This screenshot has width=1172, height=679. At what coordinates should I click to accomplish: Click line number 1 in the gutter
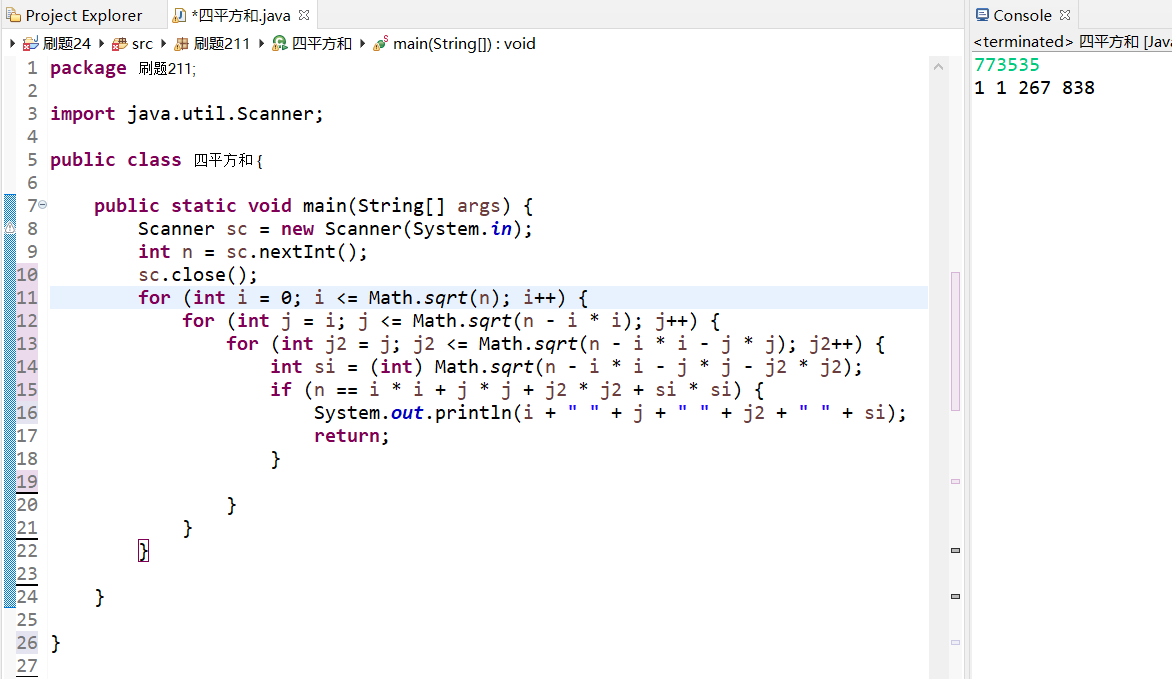pos(32,68)
